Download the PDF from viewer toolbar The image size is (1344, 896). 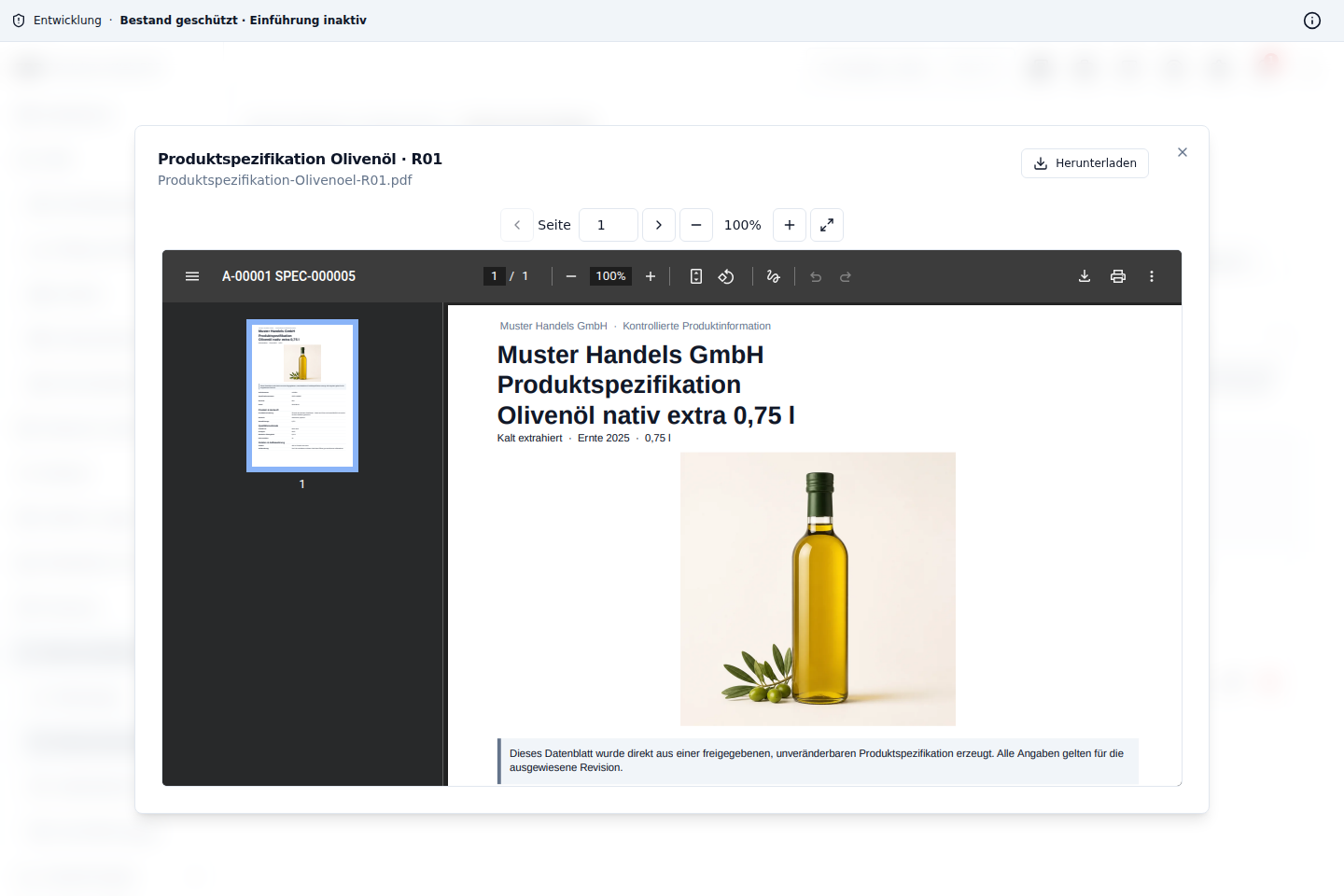[x=1085, y=276]
